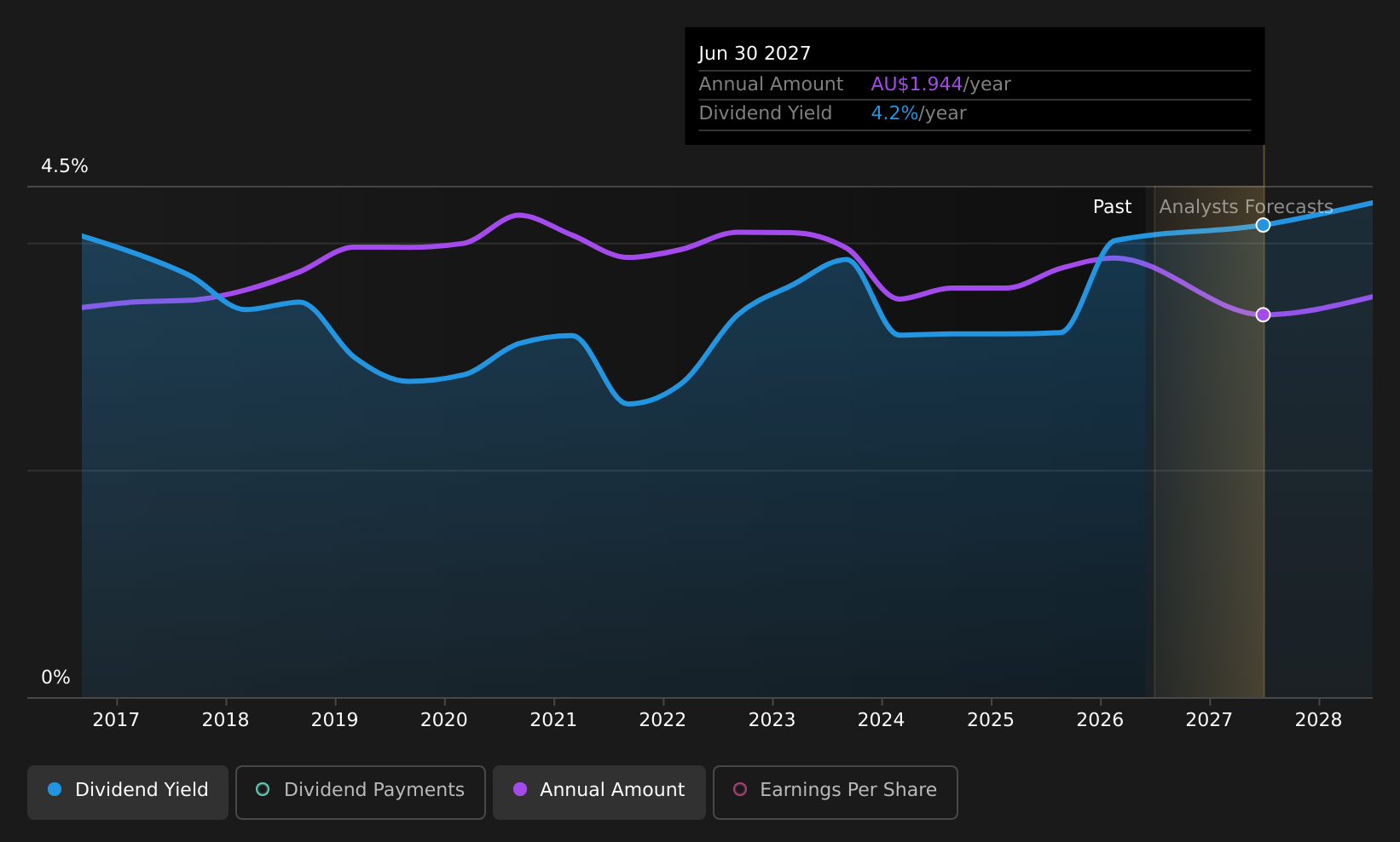This screenshot has width=1400, height=842.
Task: Click the 2027 x-axis label
Action: (1209, 720)
